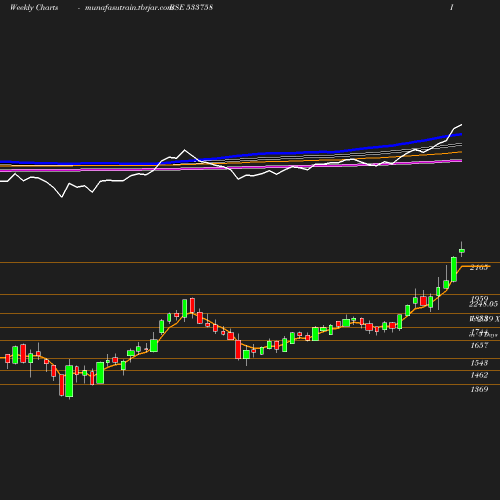Click the 2165 label on the orange line
500x500 pixels.
[x=479, y=267]
